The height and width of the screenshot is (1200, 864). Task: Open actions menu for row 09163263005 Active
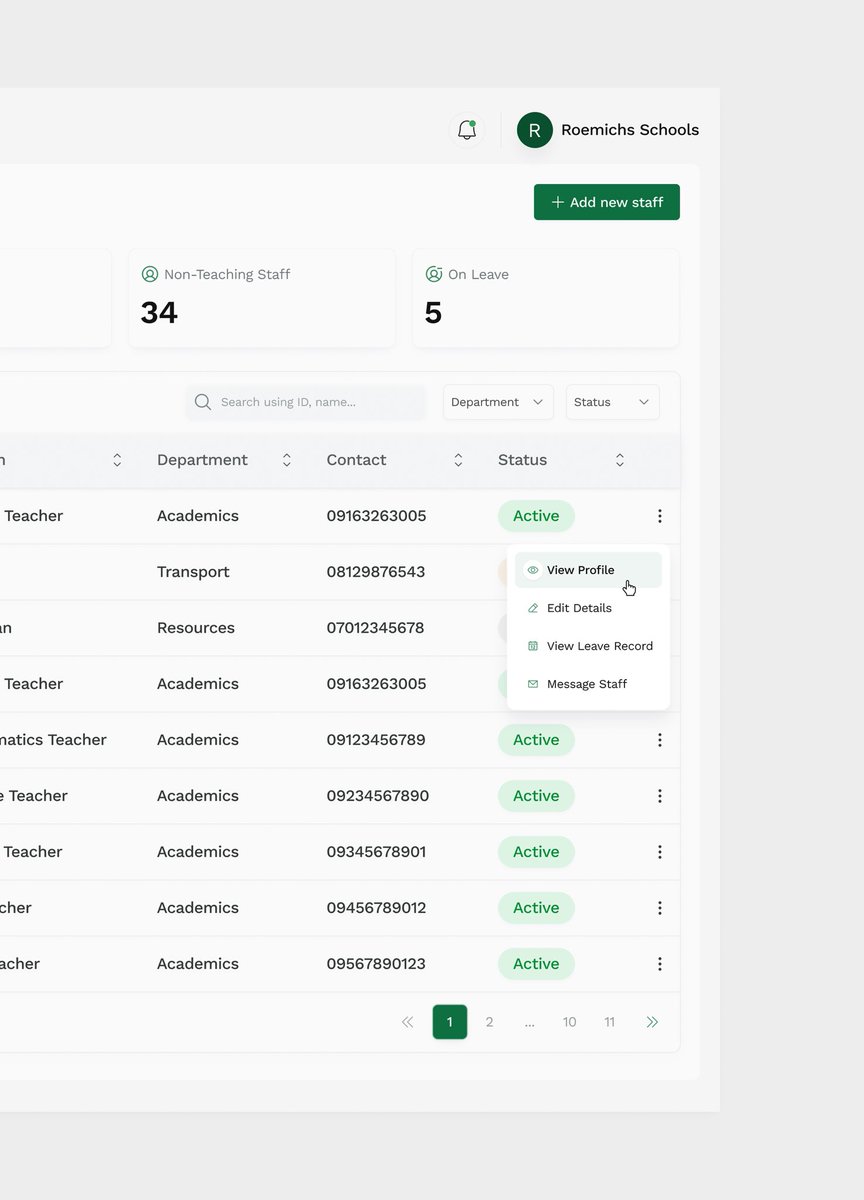tap(660, 516)
